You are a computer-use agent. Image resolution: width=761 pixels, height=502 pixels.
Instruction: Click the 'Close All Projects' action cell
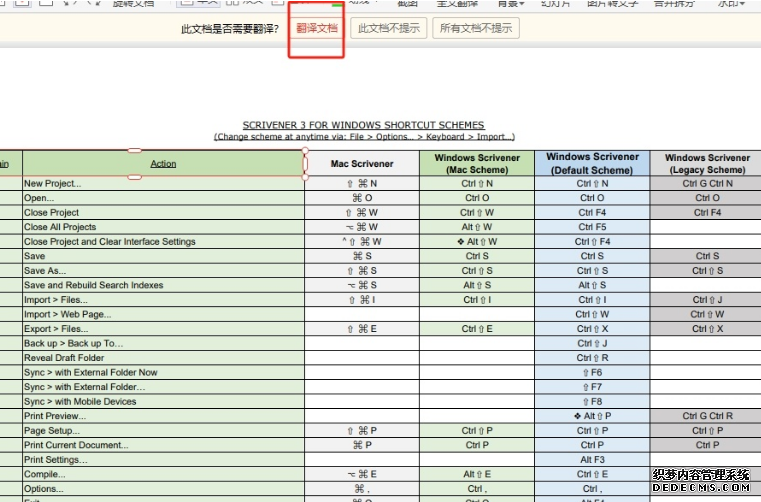point(163,227)
